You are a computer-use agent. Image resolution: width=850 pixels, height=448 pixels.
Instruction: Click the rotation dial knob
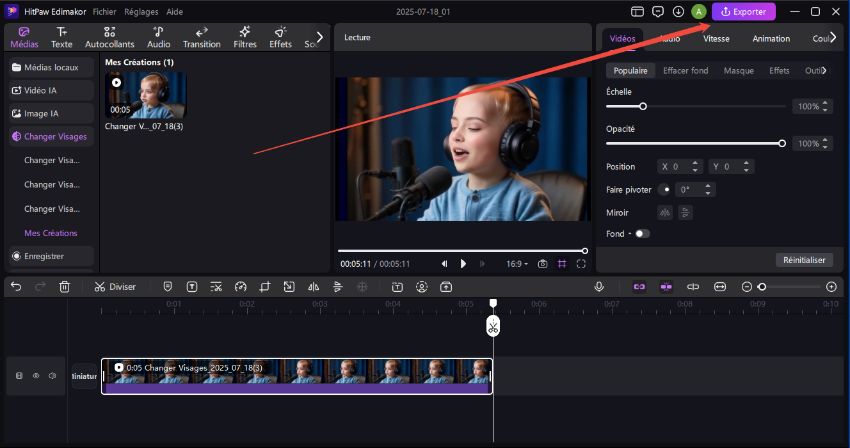[665, 189]
